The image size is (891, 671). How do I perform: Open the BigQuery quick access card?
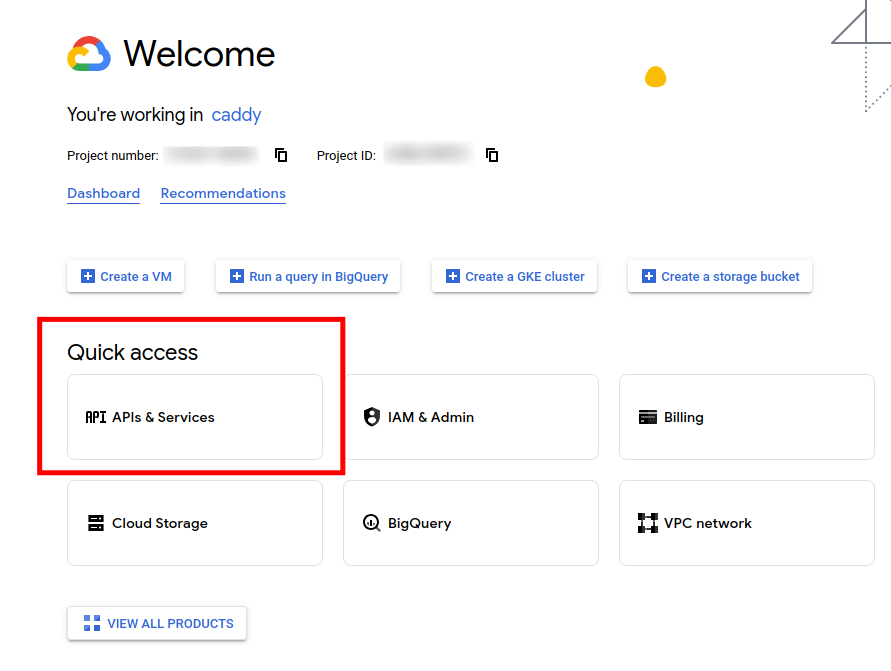[471, 523]
